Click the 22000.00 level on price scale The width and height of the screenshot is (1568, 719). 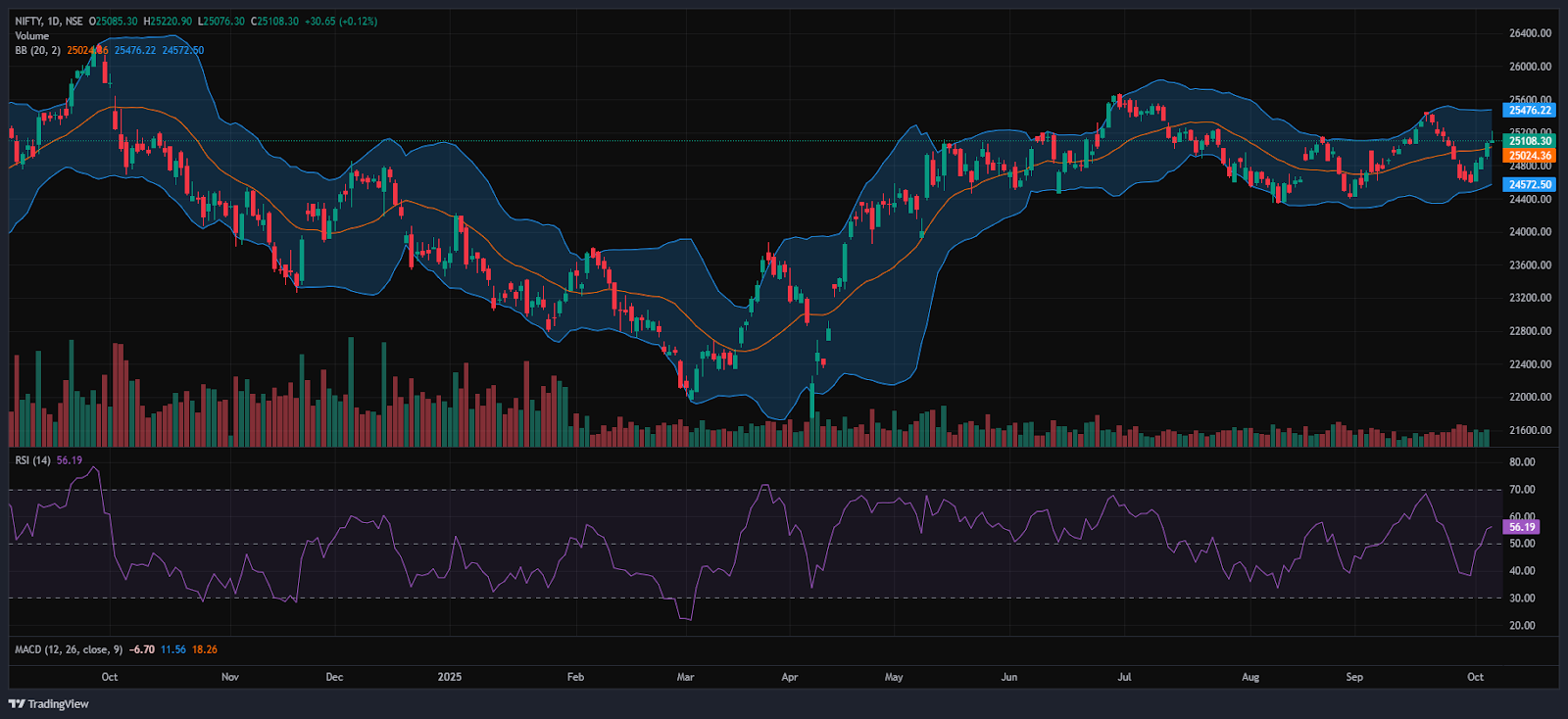point(1530,397)
